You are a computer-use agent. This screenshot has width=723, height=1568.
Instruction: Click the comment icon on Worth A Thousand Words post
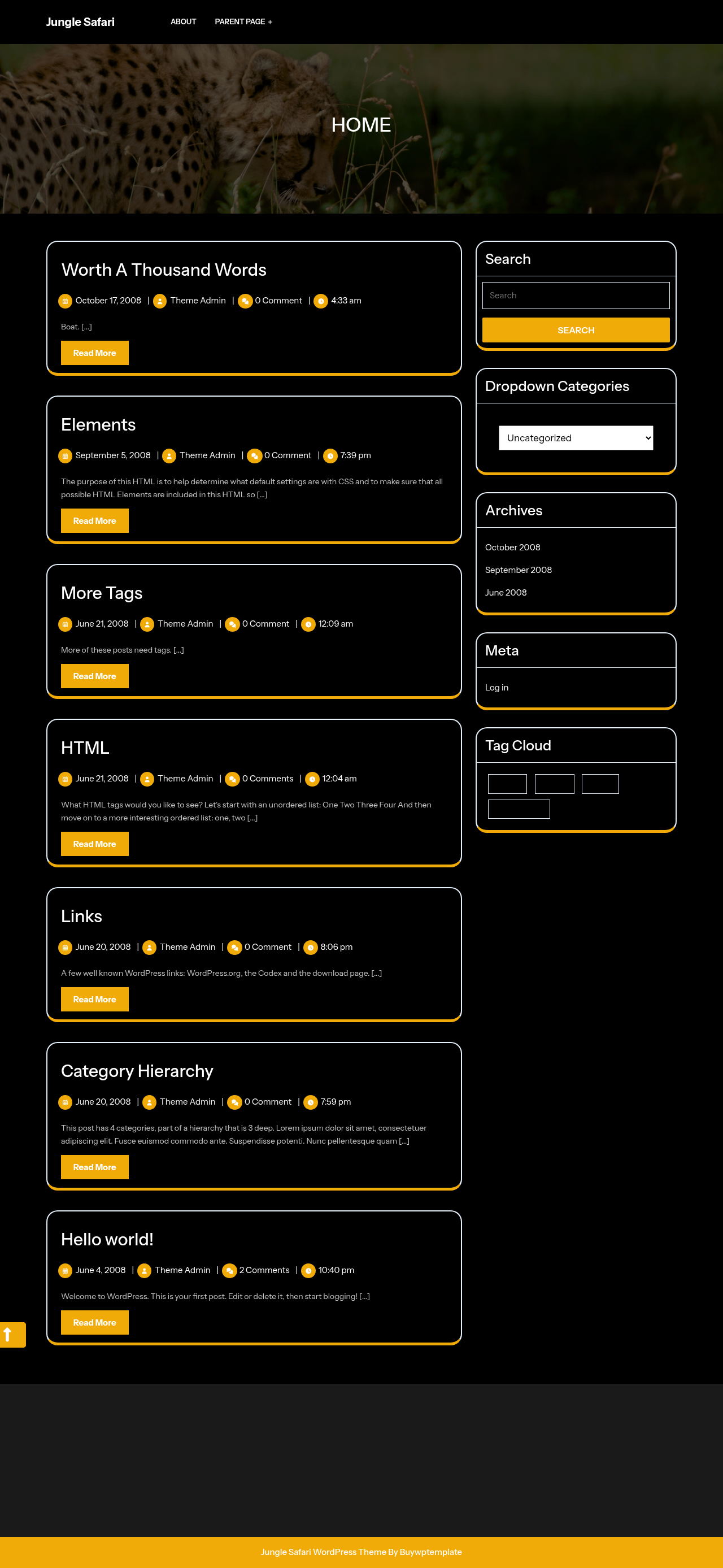pyautogui.click(x=245, y=301)
